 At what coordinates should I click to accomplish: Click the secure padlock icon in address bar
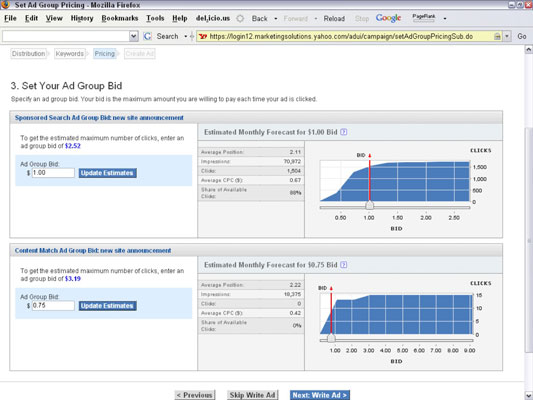(497, 36)
